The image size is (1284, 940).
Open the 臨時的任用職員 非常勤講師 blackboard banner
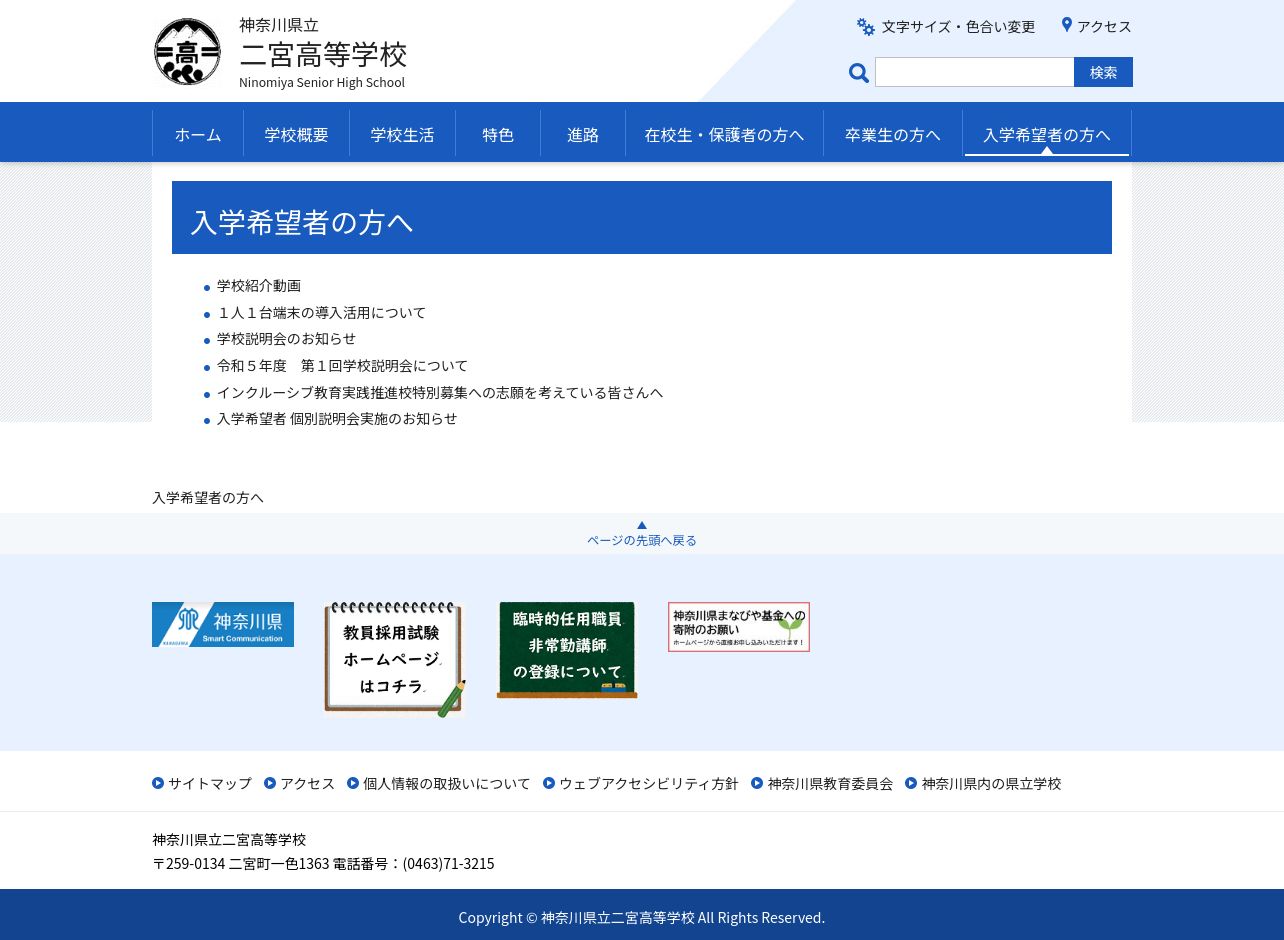(567, 650)
